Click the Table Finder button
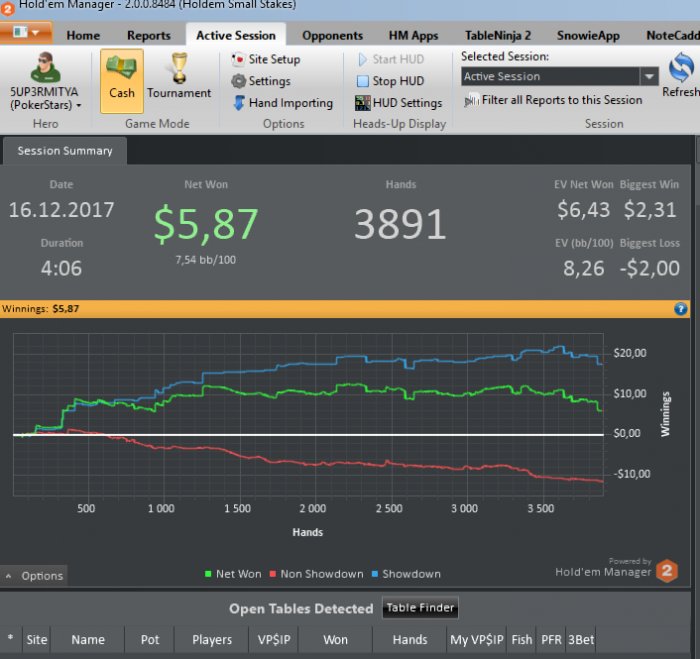 point(420,608)
